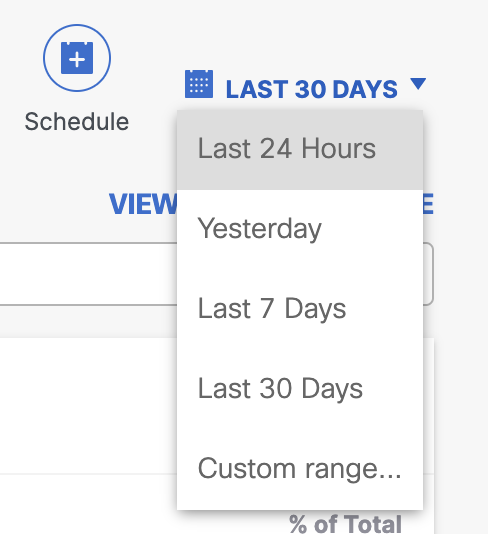This screenshot has width=488, height=534.
Task: Click the rounded box edge right of Last 7 Days
Action: click(x=428, y=274)
